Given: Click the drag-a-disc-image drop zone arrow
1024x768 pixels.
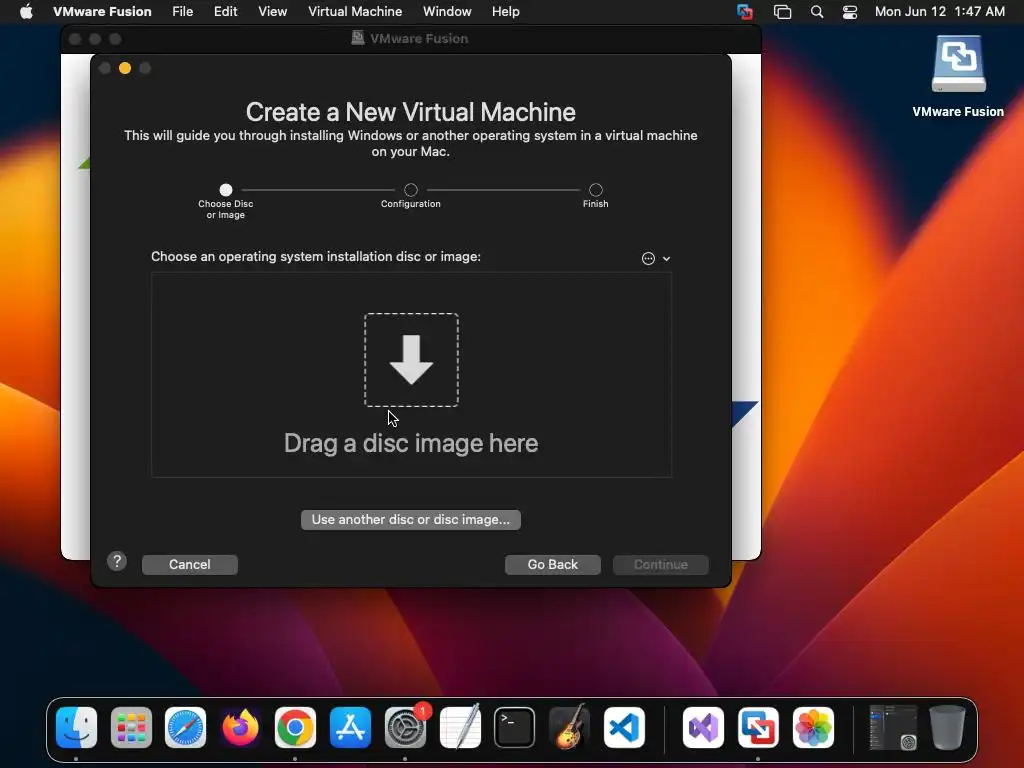Looking at the screenshot, I should pyautogui.click(x=411, y=360).
